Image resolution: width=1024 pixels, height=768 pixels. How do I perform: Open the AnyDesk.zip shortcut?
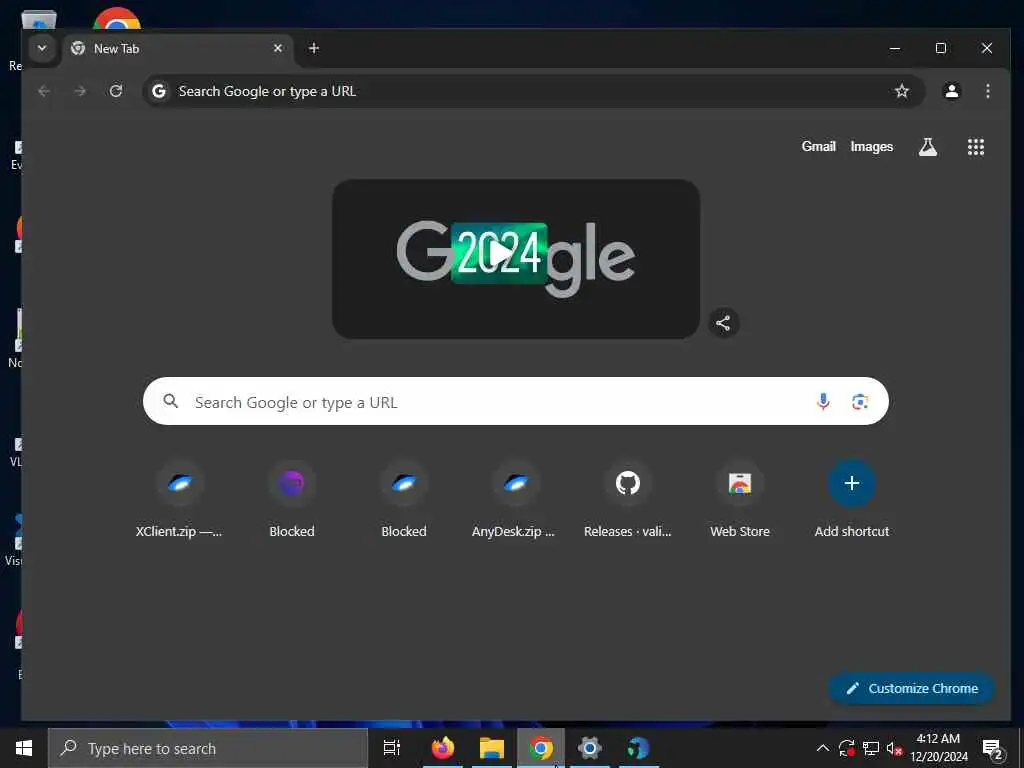pos(516,500)
